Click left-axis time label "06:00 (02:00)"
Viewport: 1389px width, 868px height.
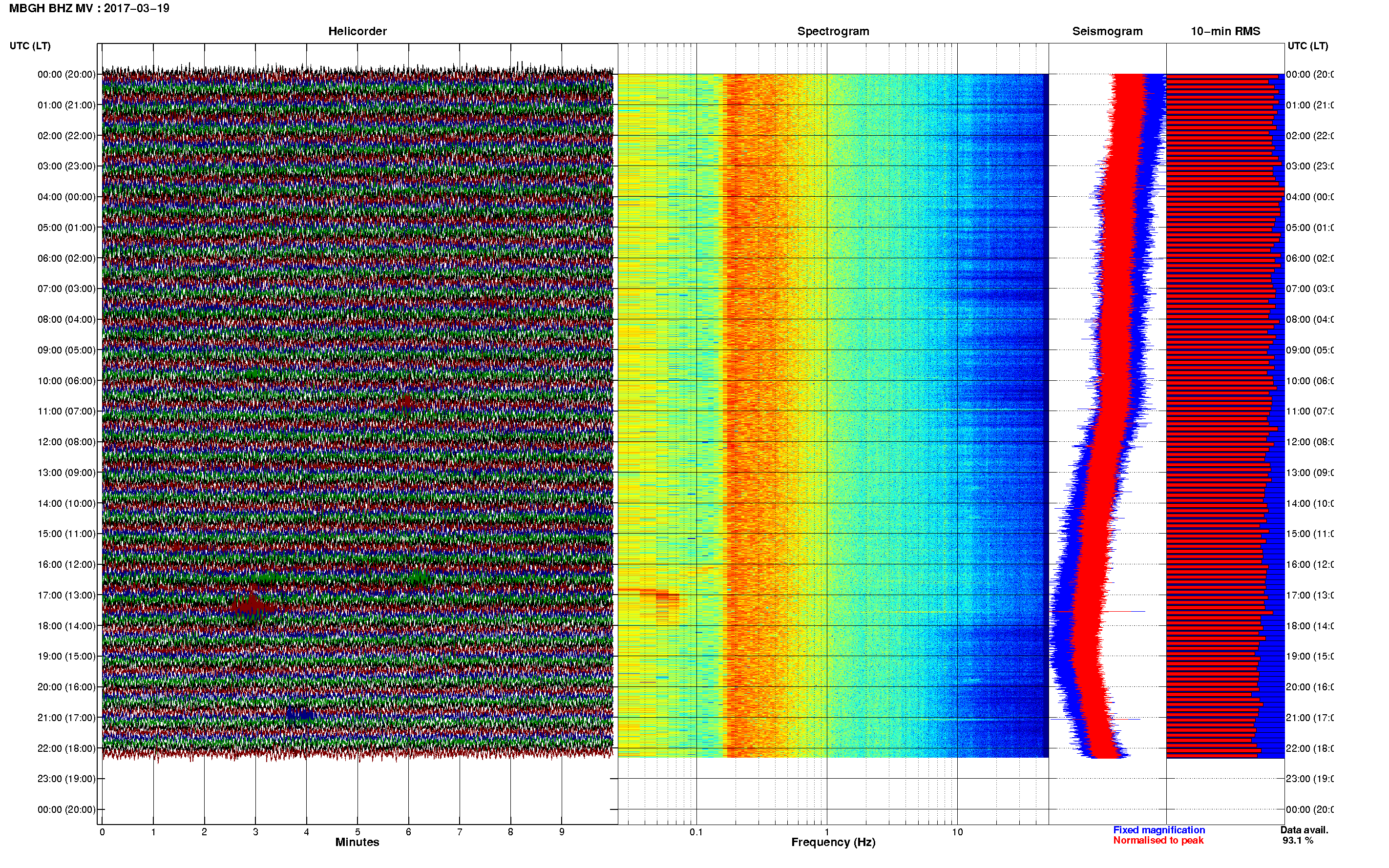point(66,258)
